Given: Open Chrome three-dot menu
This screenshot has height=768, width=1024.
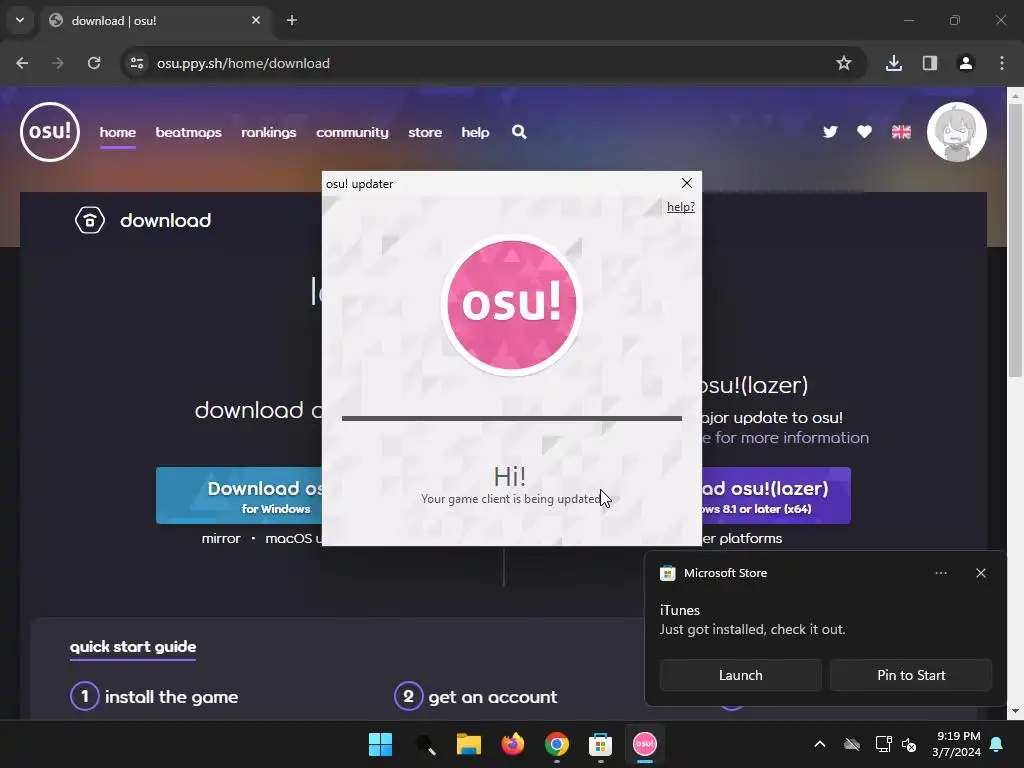Looking at the screenshot, I should pos(1001,63).
